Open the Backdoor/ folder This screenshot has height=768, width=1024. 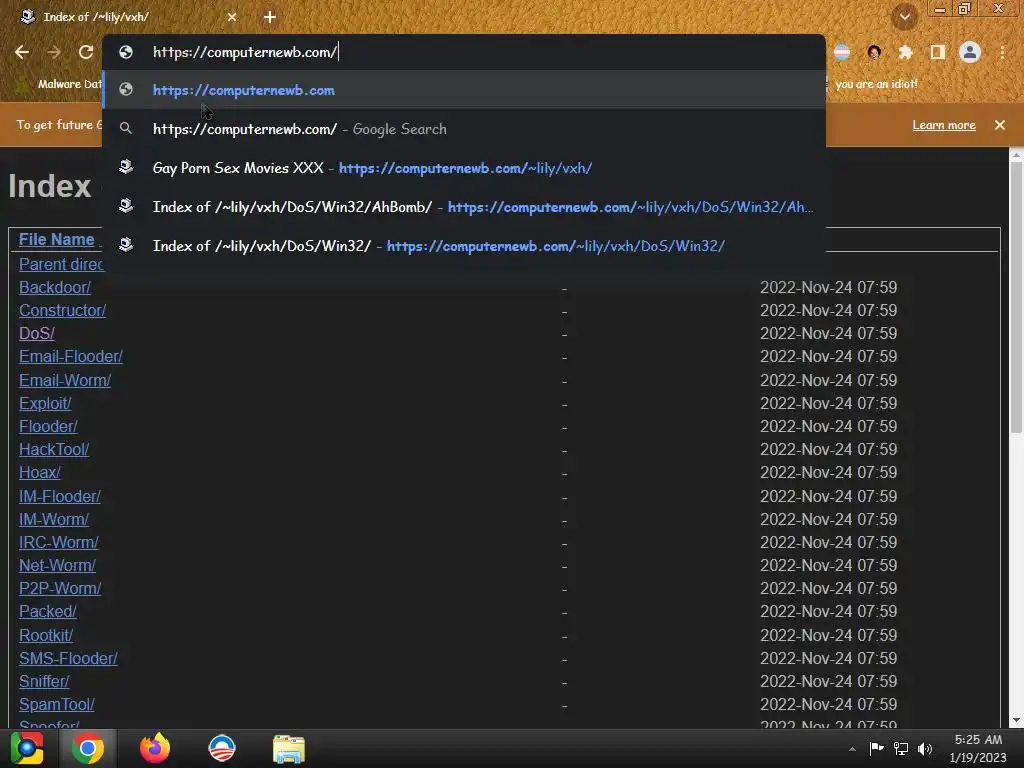point(55,287)
